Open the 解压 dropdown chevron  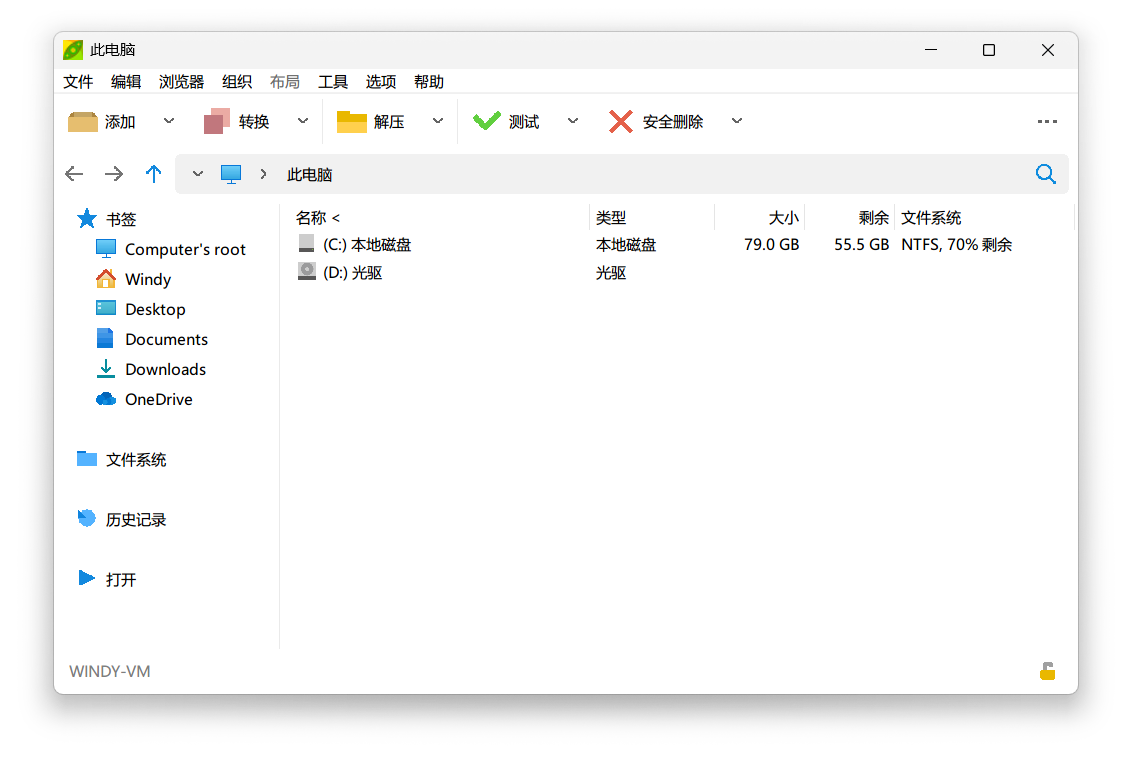(437, 121)
